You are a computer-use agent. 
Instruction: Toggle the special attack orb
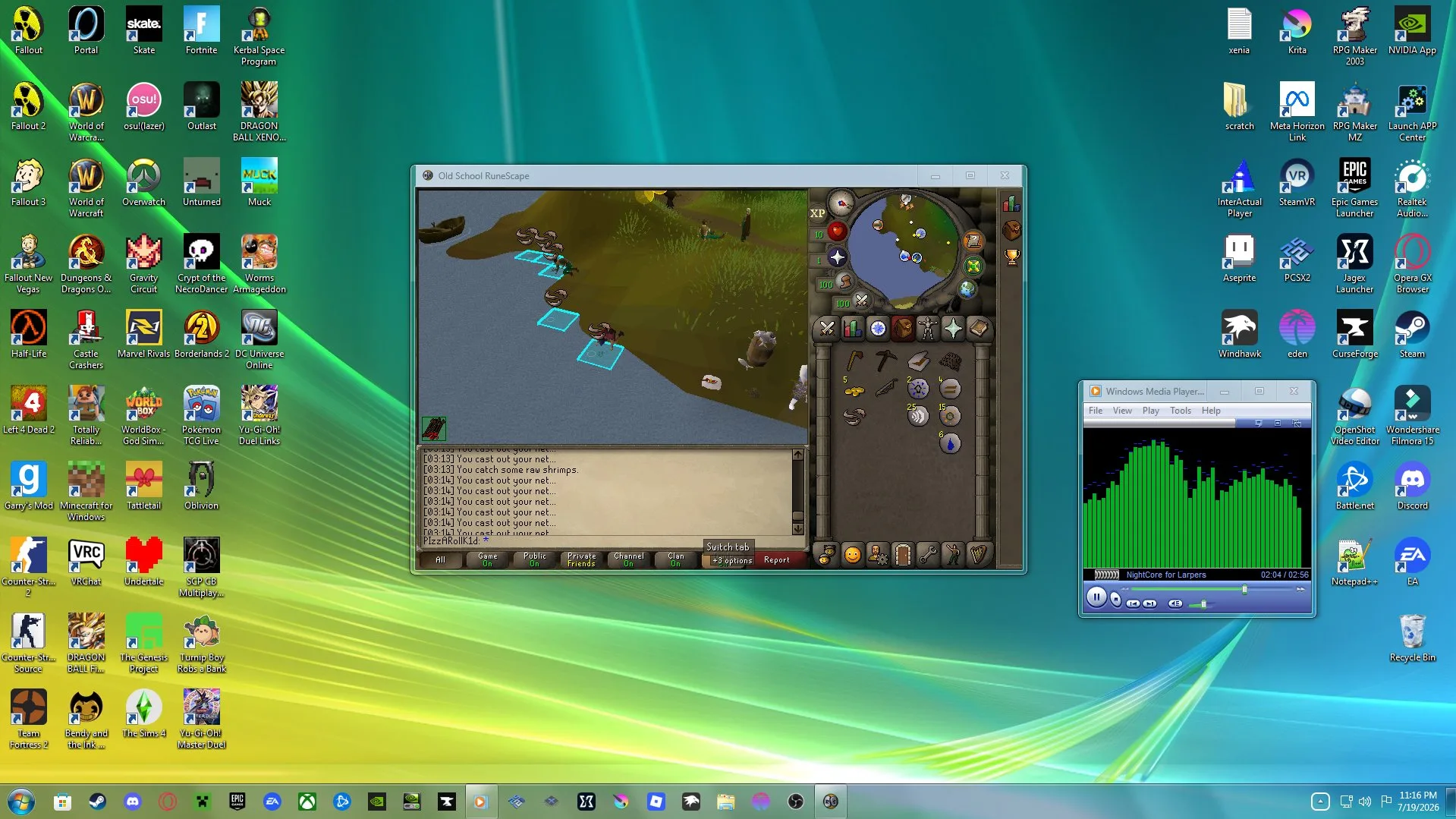tap(861, 301)
